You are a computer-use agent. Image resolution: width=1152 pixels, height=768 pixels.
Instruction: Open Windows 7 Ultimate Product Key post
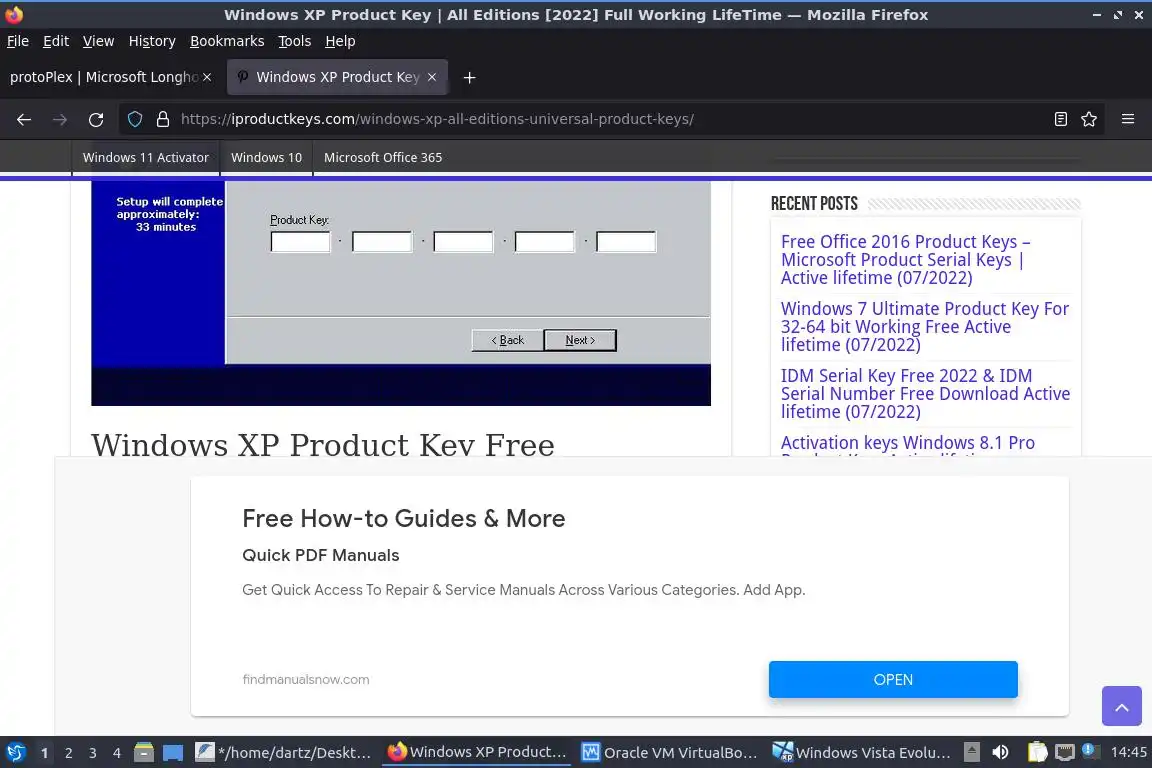click(924, 326)
